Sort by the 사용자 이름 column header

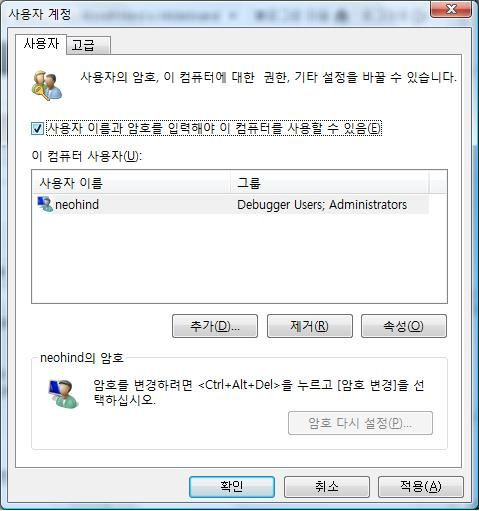tap(131, 182)
